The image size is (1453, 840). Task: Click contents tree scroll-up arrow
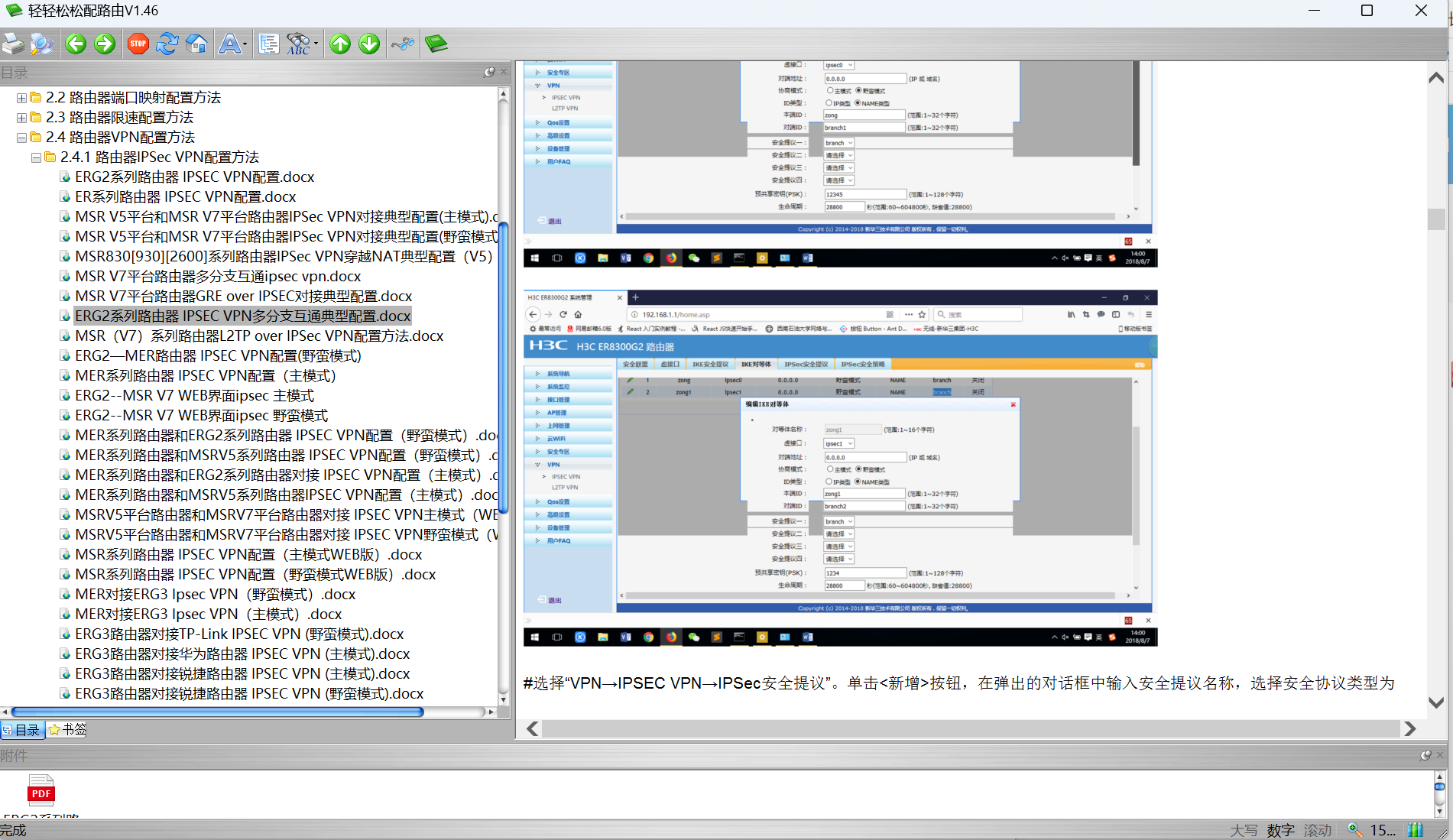pyautogui.click(x=504, y=94)
